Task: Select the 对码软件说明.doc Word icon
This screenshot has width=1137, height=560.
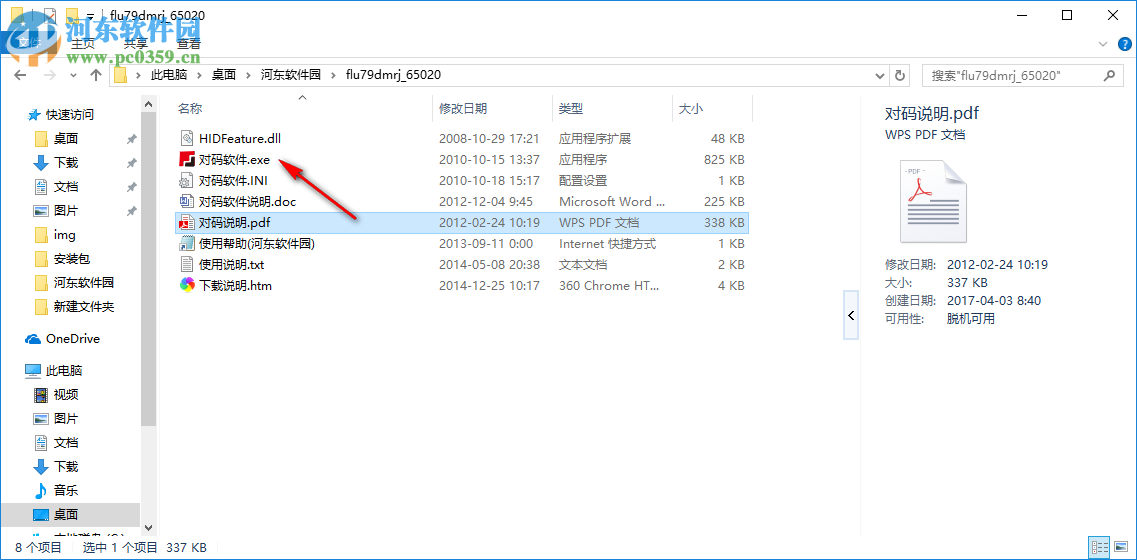Action: point(187,201)
